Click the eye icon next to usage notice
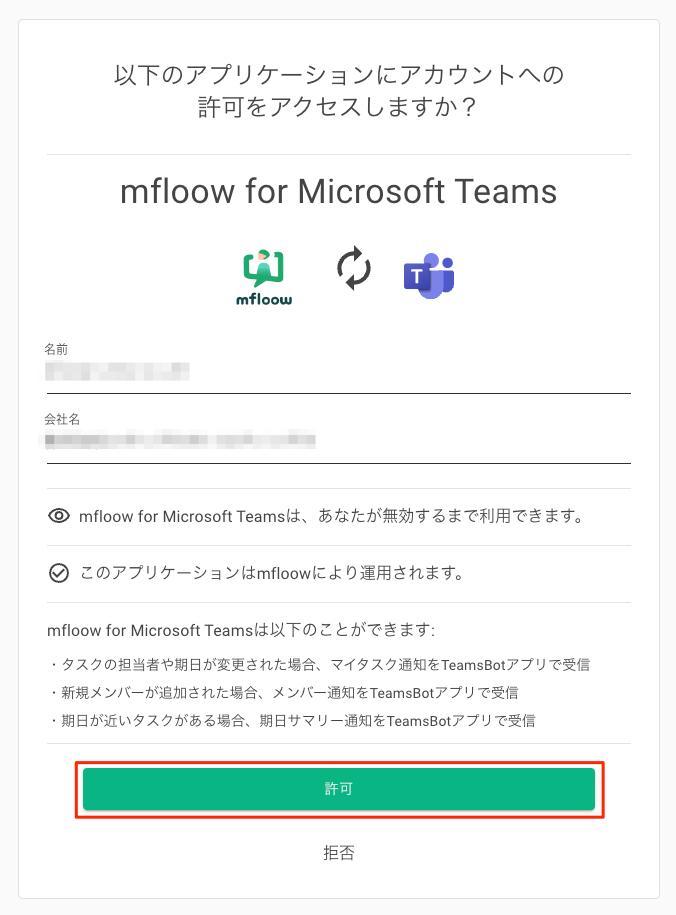 (x=57, y=516)
